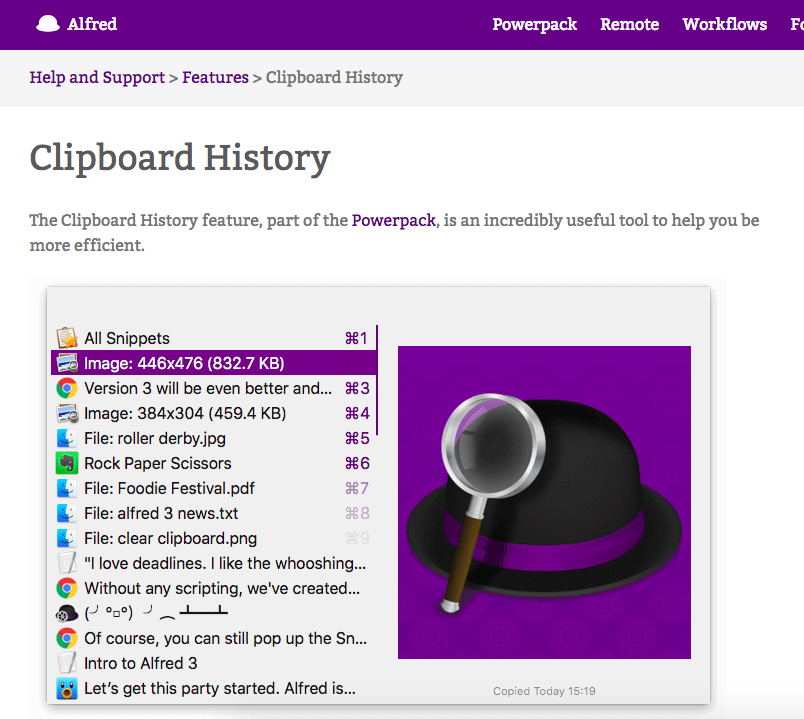Screen dimensions: 804x719
Task: Click text file icon beside Intro to Alfred 3
Action: tap(67, 663)
